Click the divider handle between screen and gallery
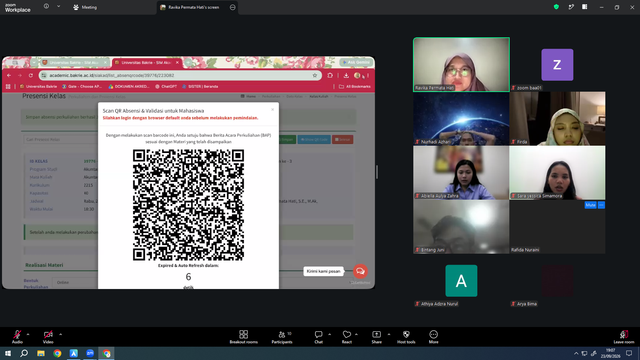The height and width of the screenshot is (360, 640). 377,172
